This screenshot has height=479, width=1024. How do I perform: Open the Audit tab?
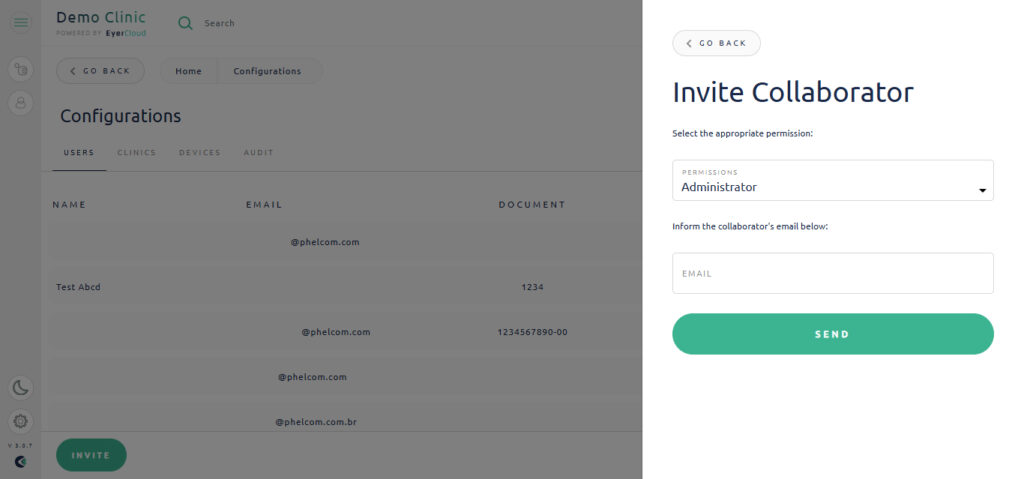(259, 153)
